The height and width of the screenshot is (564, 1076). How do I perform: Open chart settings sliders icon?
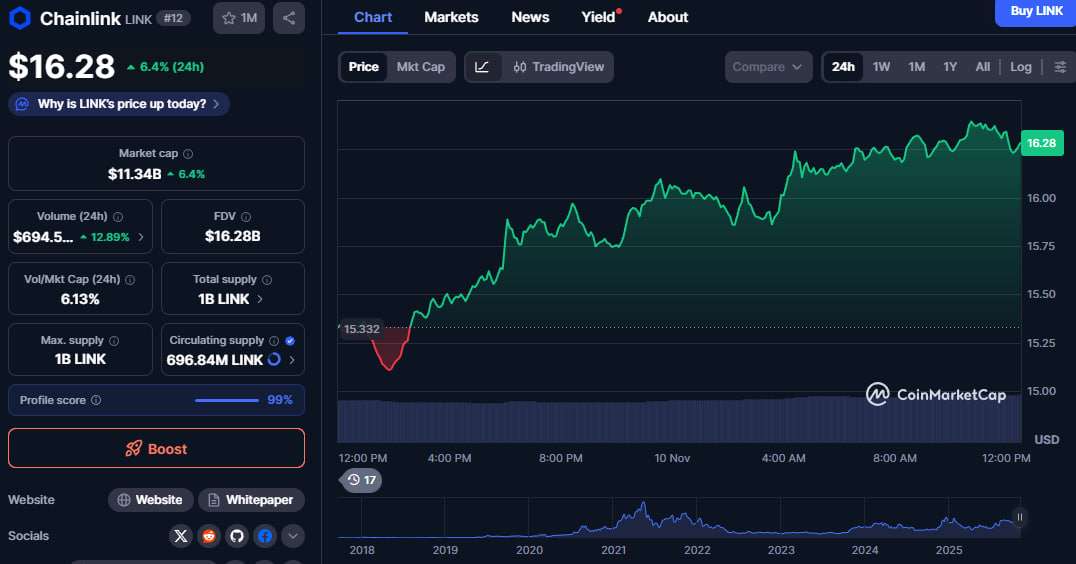tap(1060, 67)
